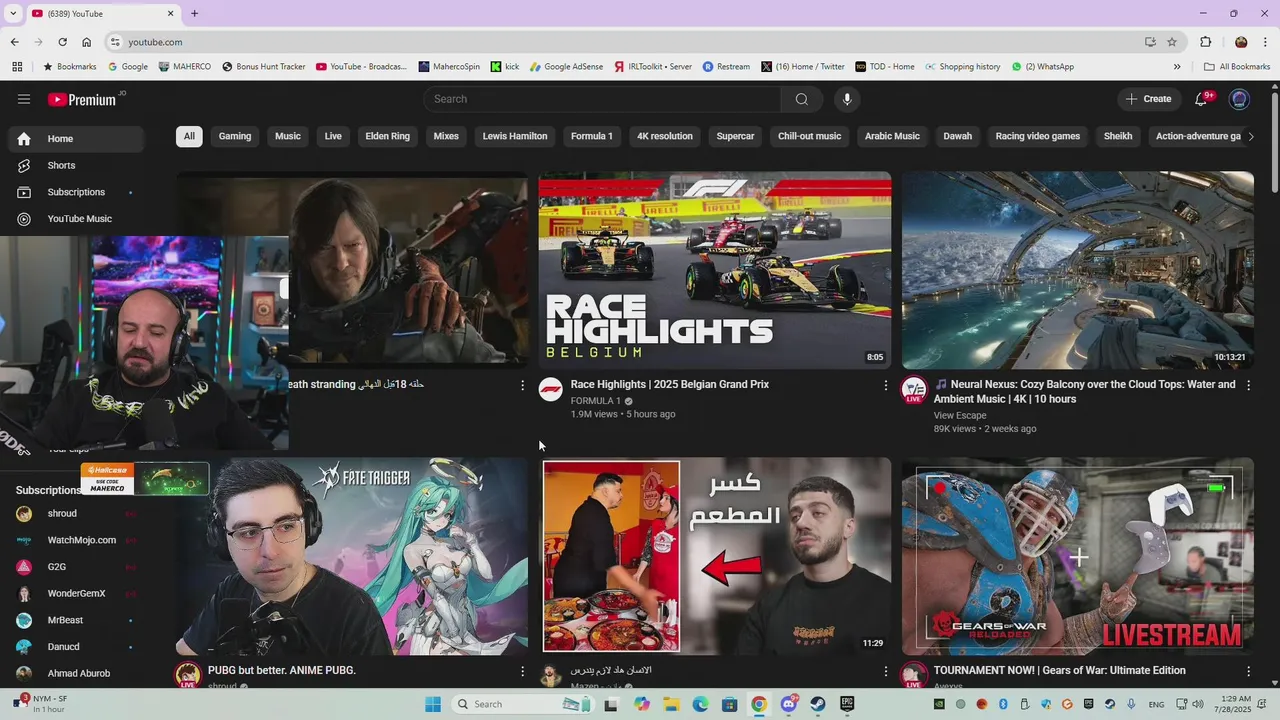Screen dimensions: 1280x720
Task: Open options for Race Highlights video
Action: (x=885, y=385)
